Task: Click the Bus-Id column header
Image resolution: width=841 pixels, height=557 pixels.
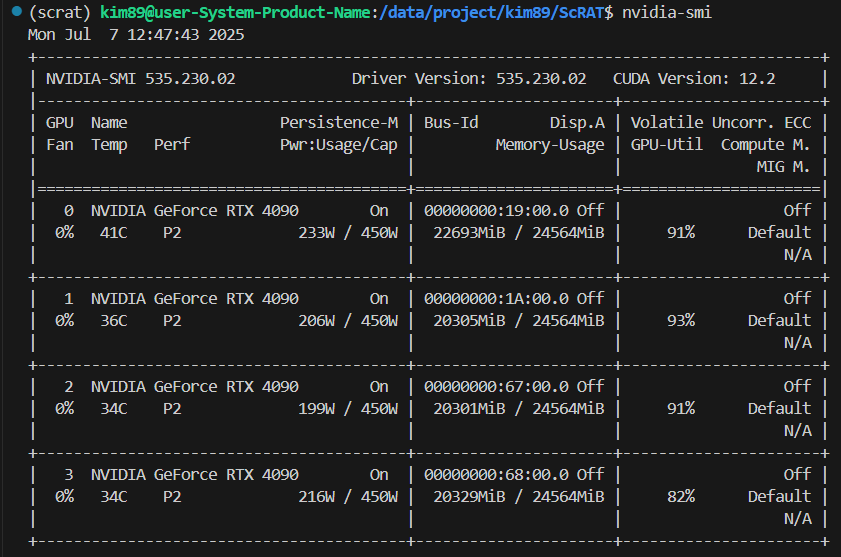Action: [x=451, y=123]
